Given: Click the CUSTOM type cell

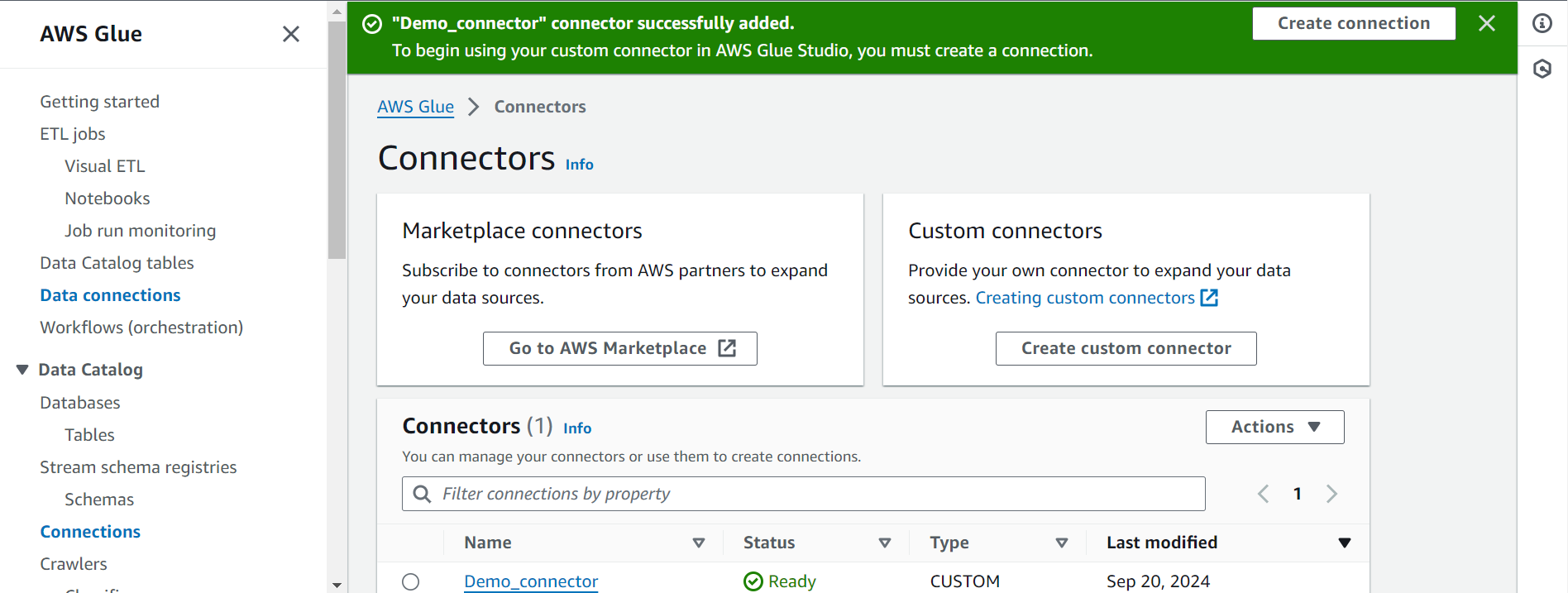Looking at the screenshot, I should 964,581.
